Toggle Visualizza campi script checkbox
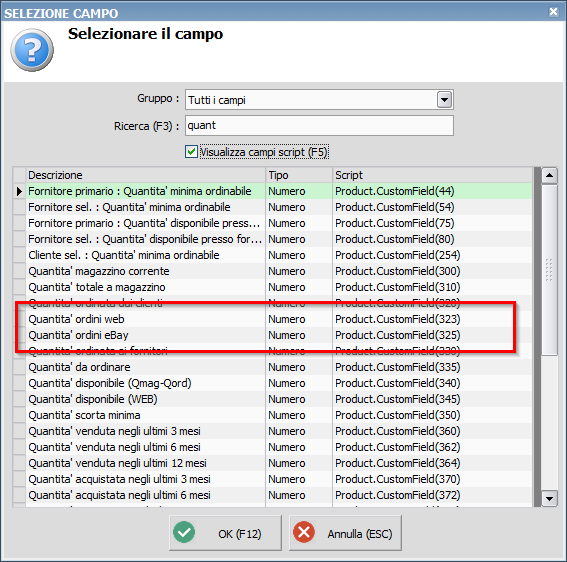Image resolution: width=567 pixels, height=562 pixels. tap(191, 152)
